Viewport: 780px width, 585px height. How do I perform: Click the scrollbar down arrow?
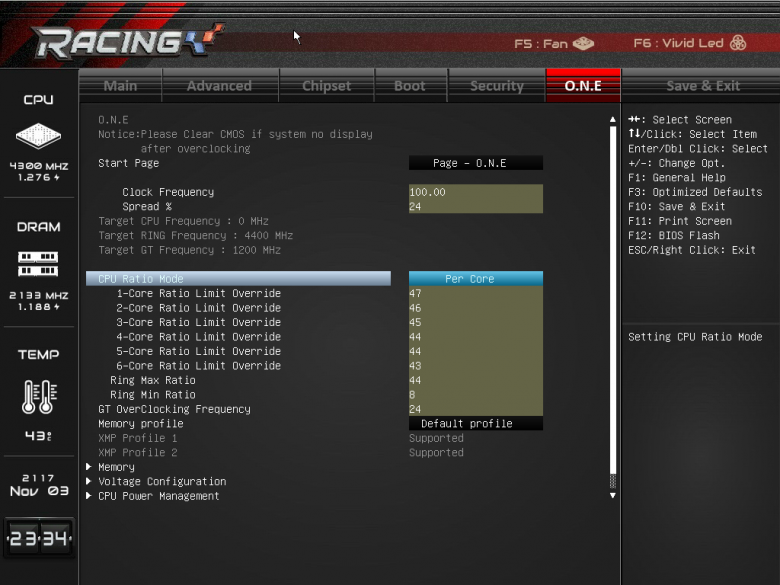[x=613, y=495]
